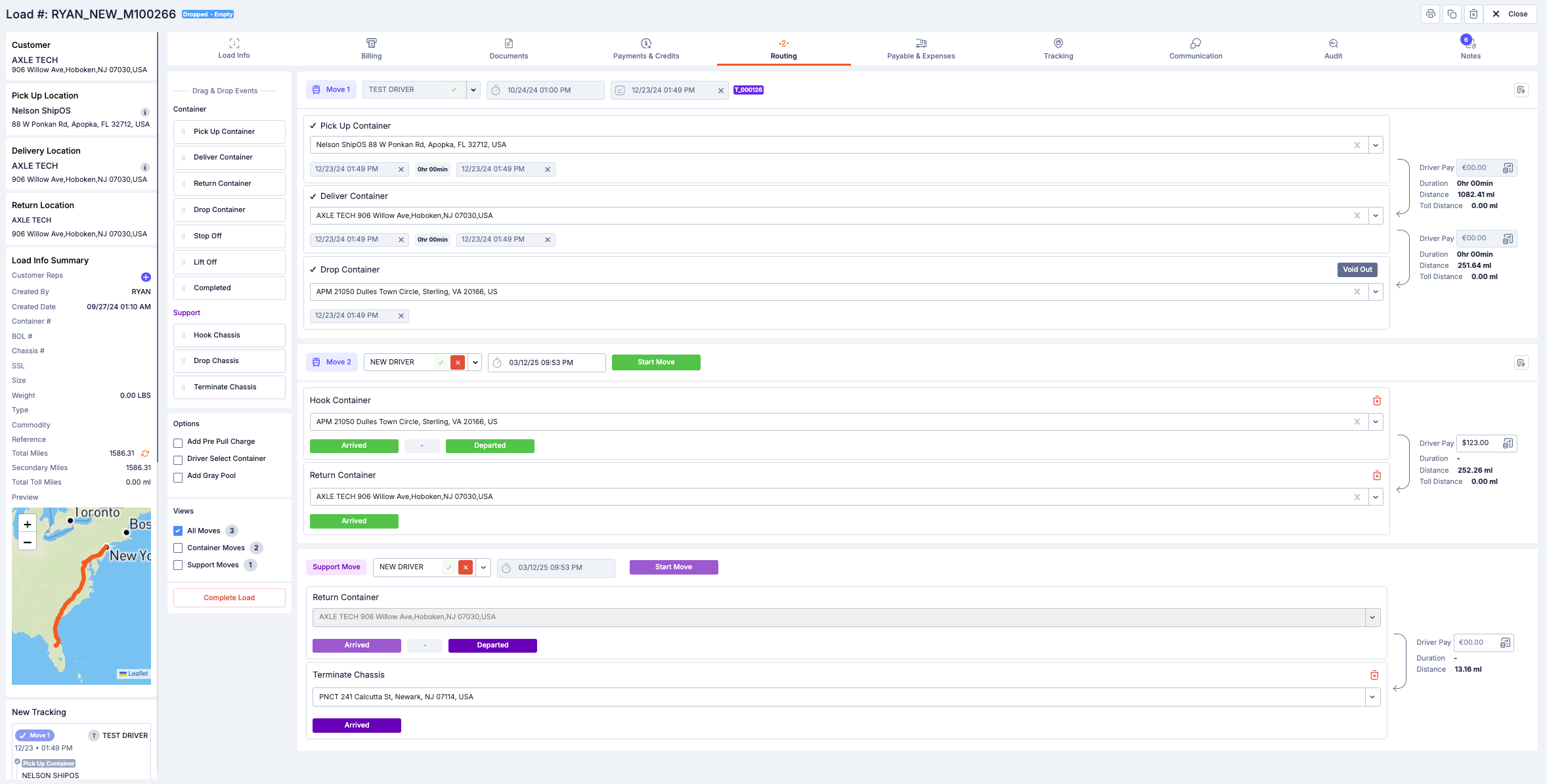Image resolution: width=1547 pixels, height=784 pixels.
Task: Enable Add Pre Pull Charge option
Action: pyautogui.click(x=178, y=443)
